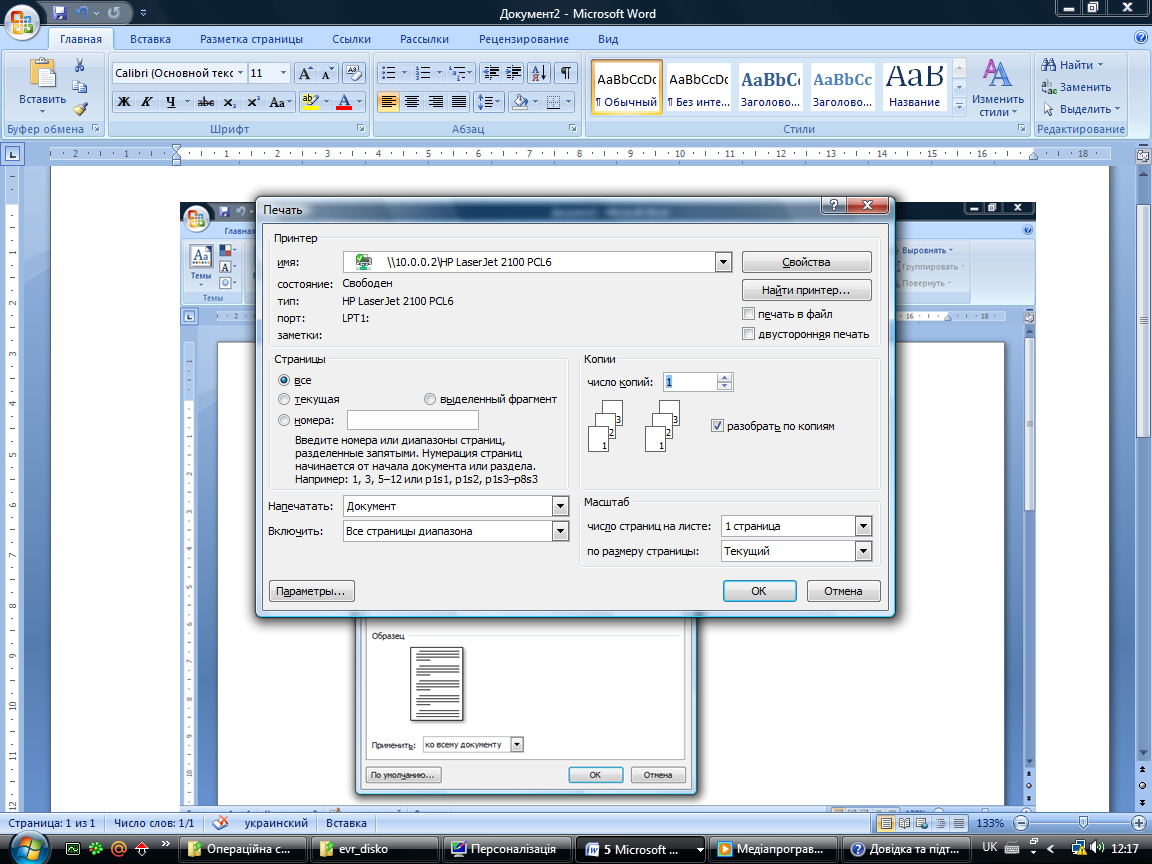Open the Вставка ribbon tab

150,39
